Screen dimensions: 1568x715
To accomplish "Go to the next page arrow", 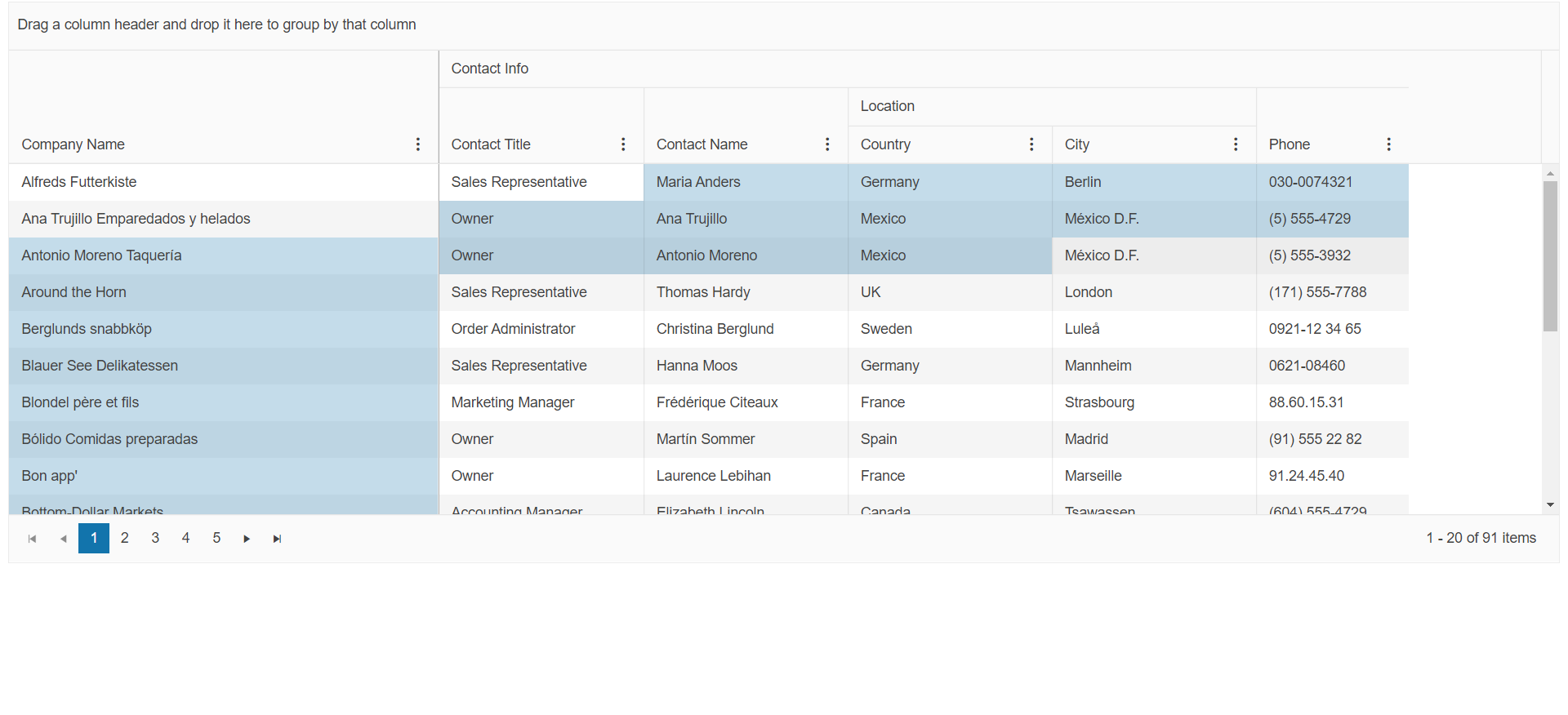I will pyautogui.click(x=247, y=539).
